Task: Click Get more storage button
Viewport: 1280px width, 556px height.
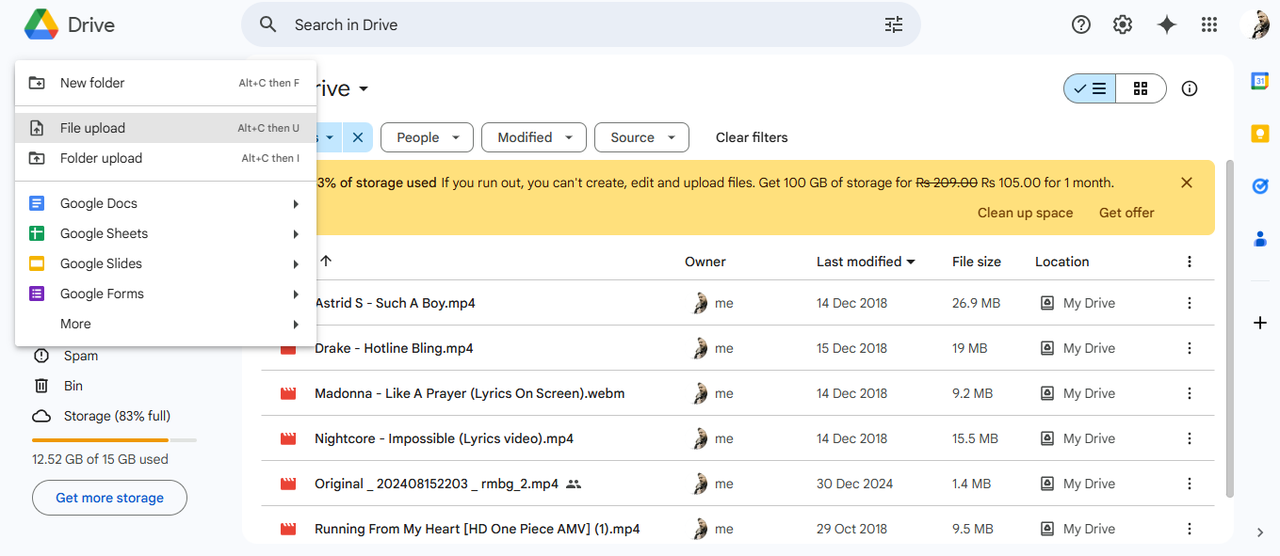Action: 110,498
